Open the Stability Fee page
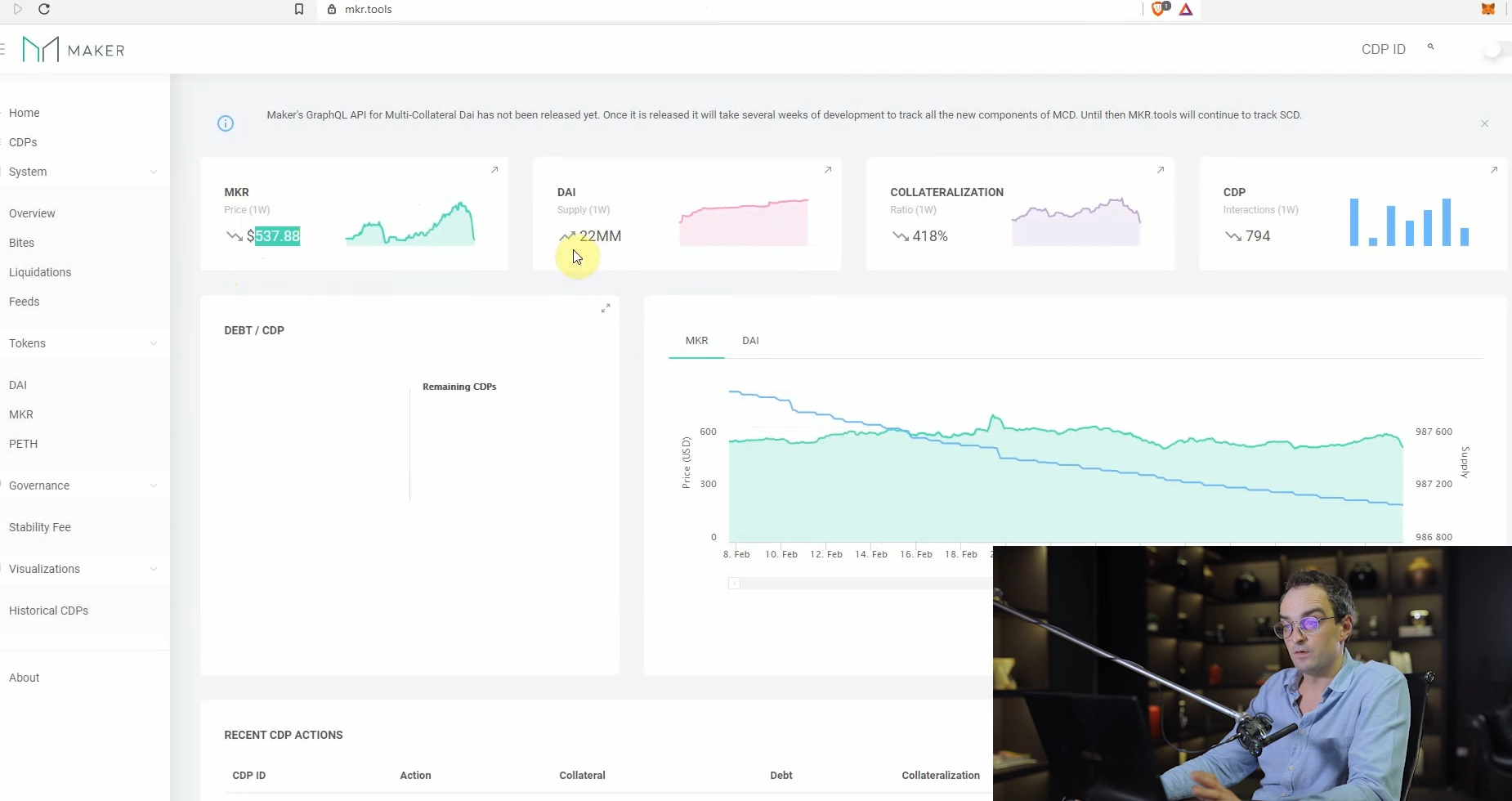Viewport: 1512px width, 801px height. (x=40, y=527)
